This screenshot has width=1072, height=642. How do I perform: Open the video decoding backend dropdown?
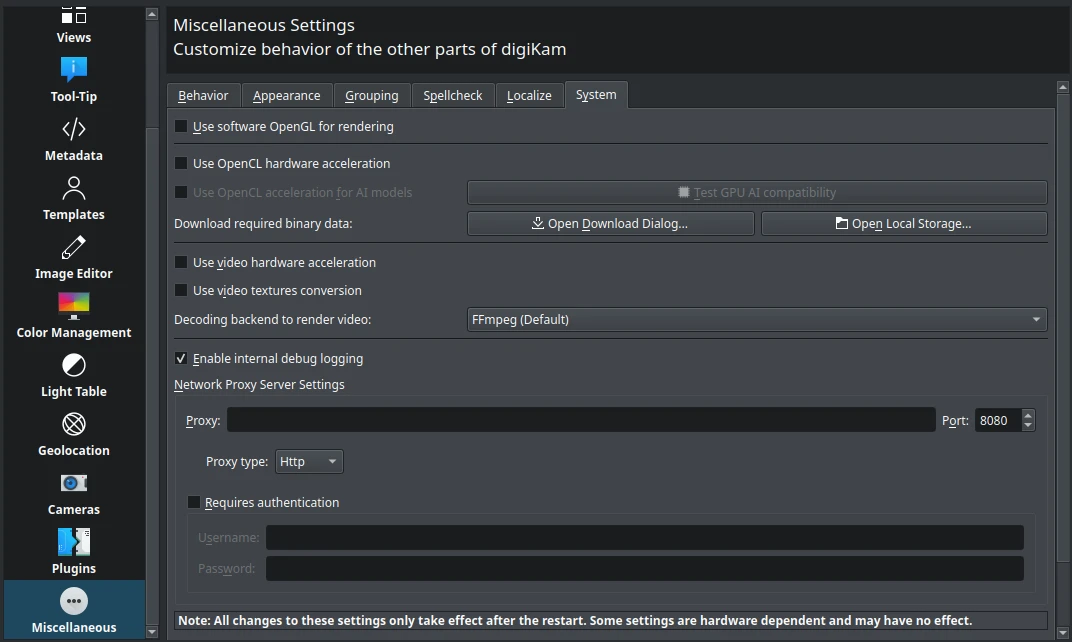tap(756, 319)
